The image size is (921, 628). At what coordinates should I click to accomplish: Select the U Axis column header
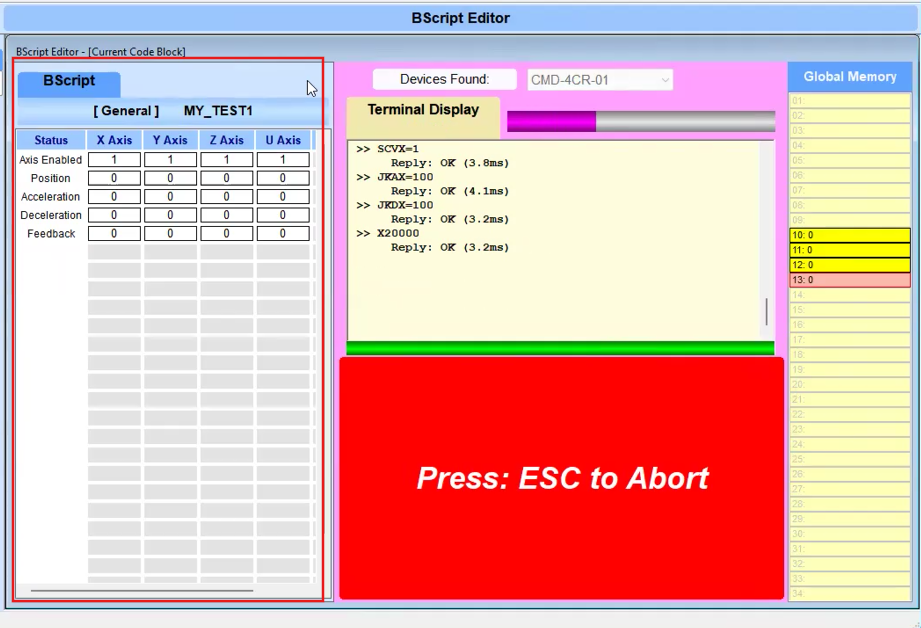point(283,140)
